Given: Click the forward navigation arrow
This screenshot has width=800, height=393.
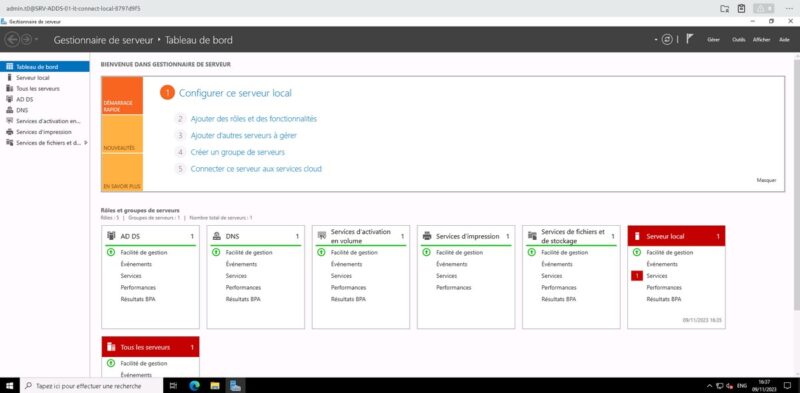Looking at the screenshot, I should click(x=26, y=39).
